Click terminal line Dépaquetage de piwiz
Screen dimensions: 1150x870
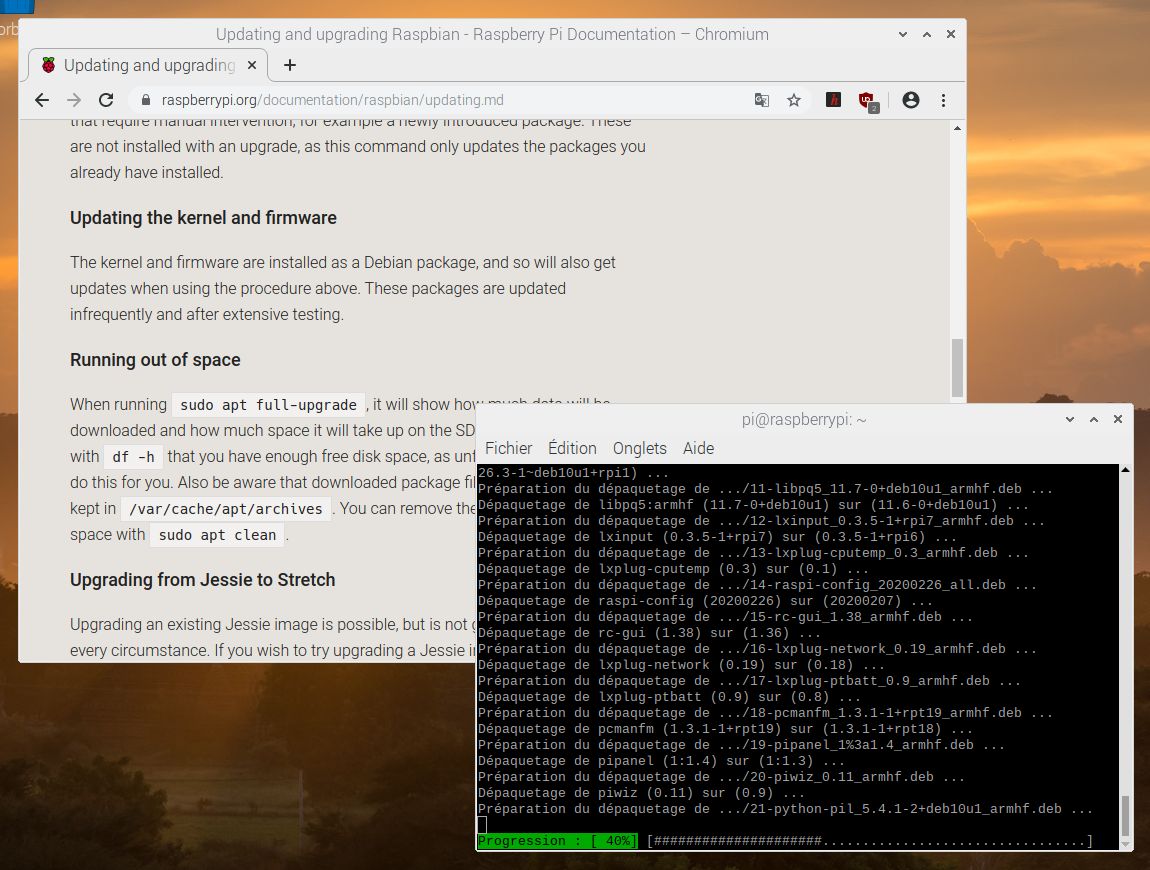click(641, 793)
